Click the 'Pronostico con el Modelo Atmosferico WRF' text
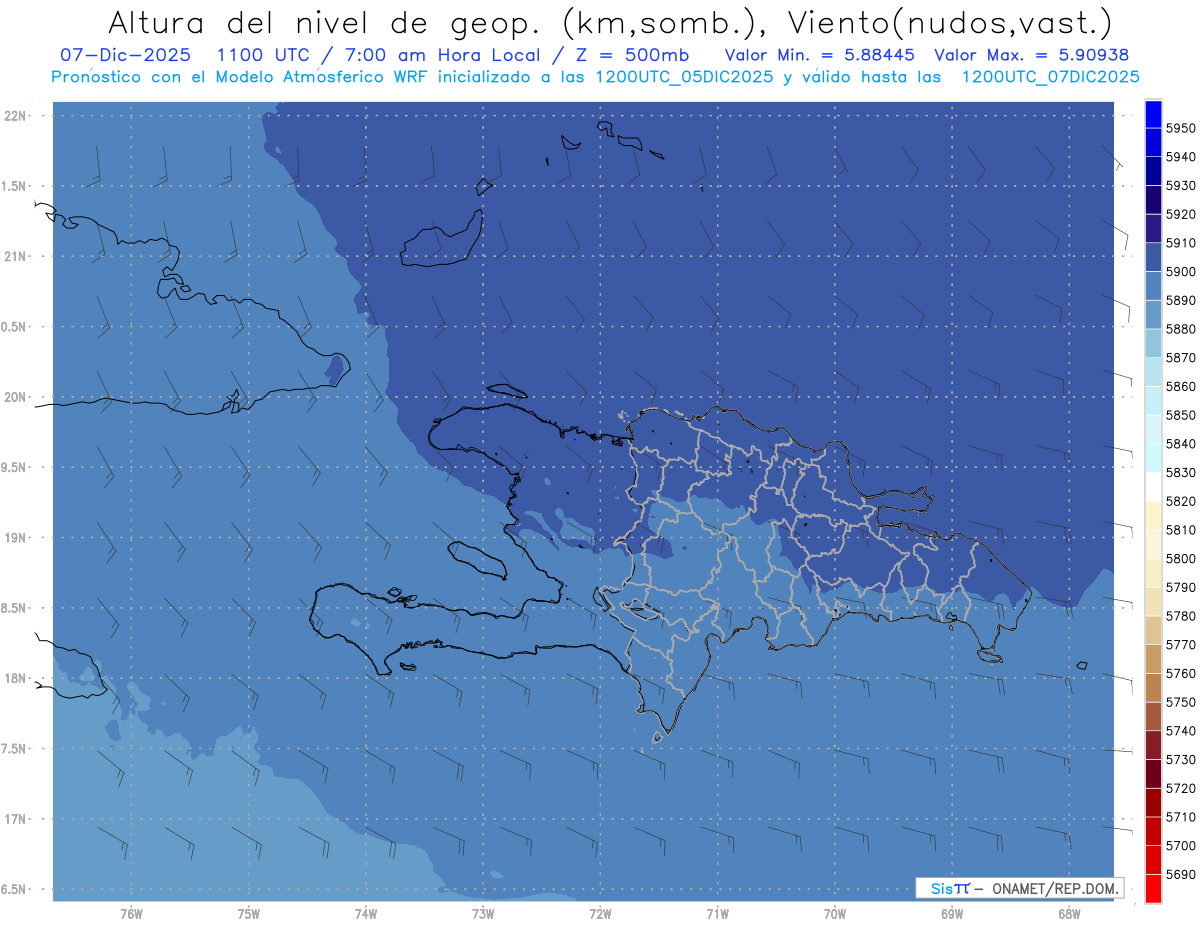This screenshot has height=927, width=1200. 238,76
